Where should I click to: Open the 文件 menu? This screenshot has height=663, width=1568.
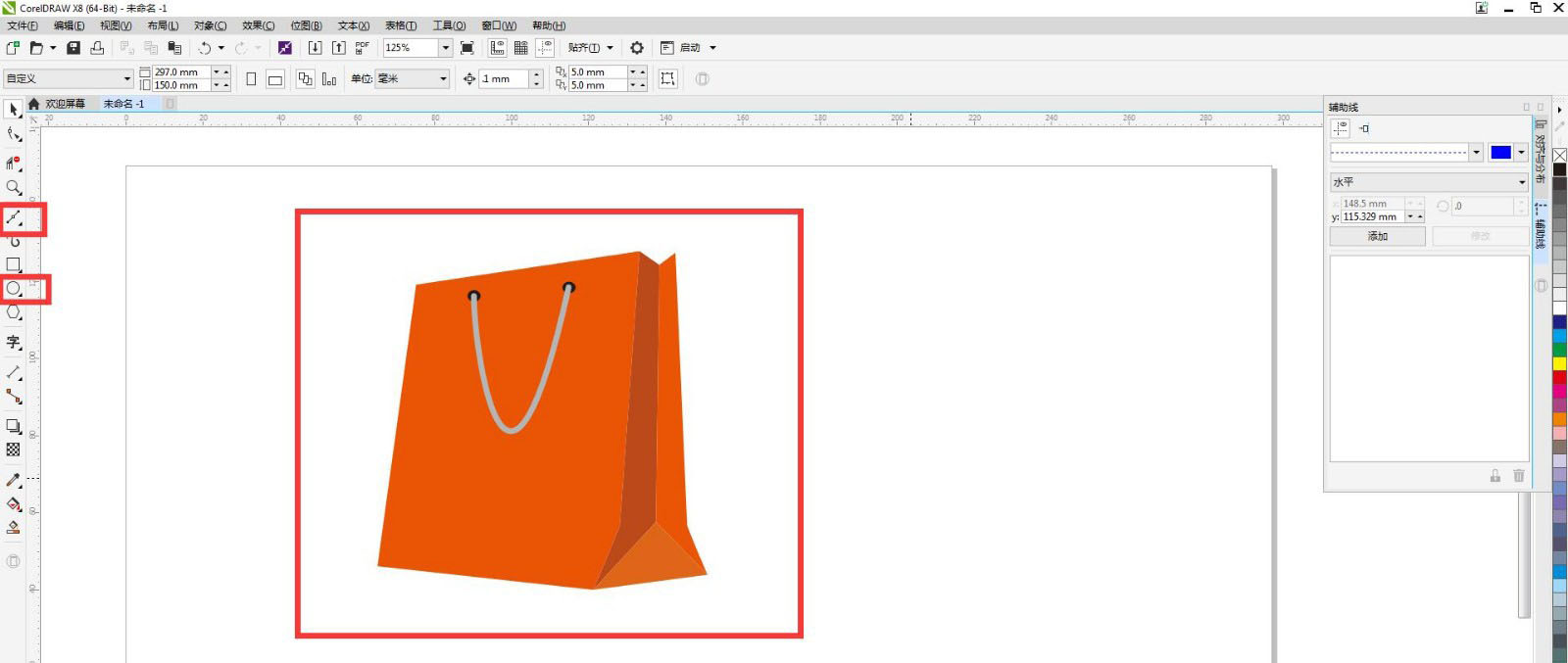coord(23,25)
